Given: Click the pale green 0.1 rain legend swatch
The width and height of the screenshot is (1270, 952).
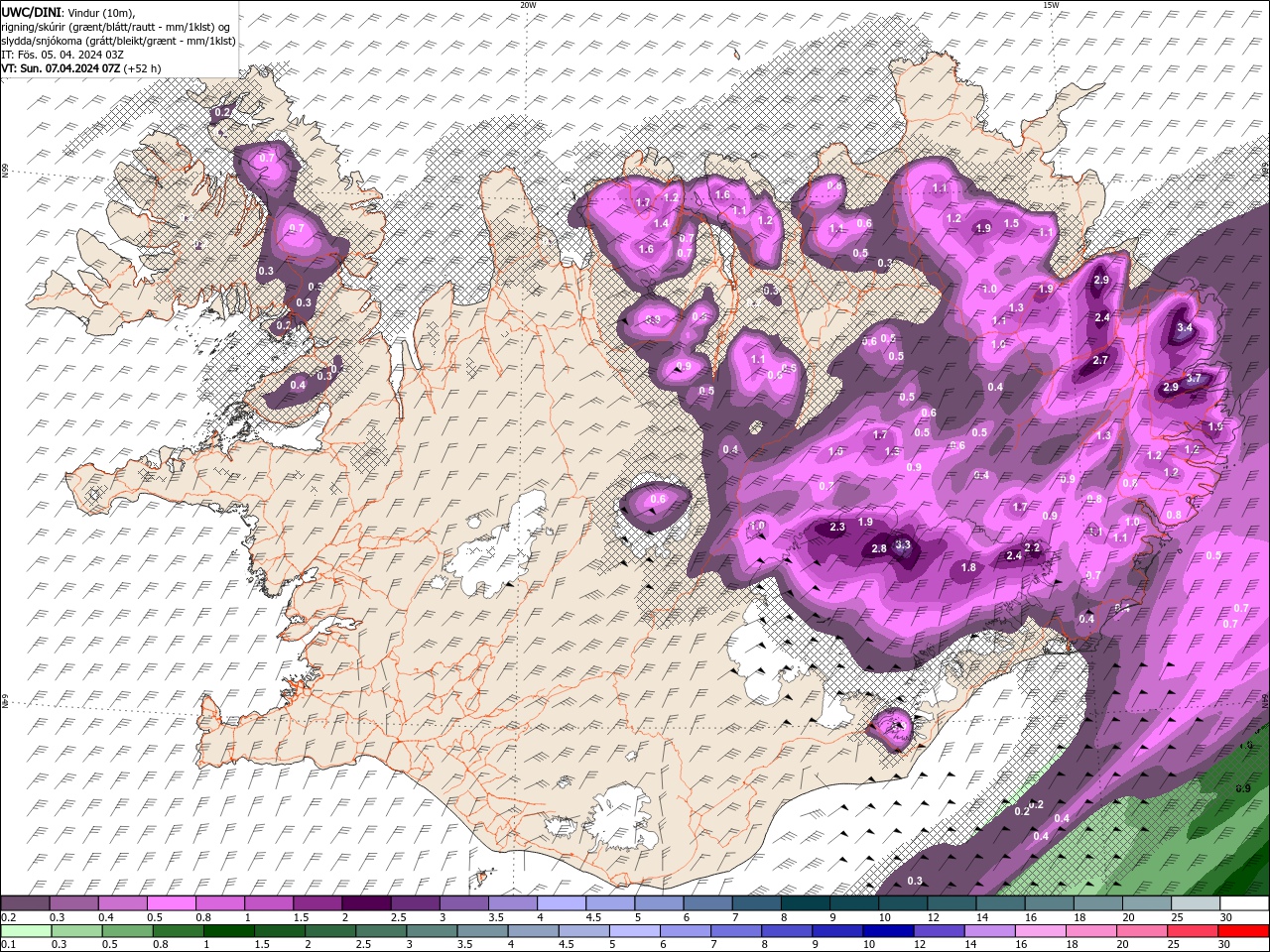Looking at the screenshot, I should (26, 930).
